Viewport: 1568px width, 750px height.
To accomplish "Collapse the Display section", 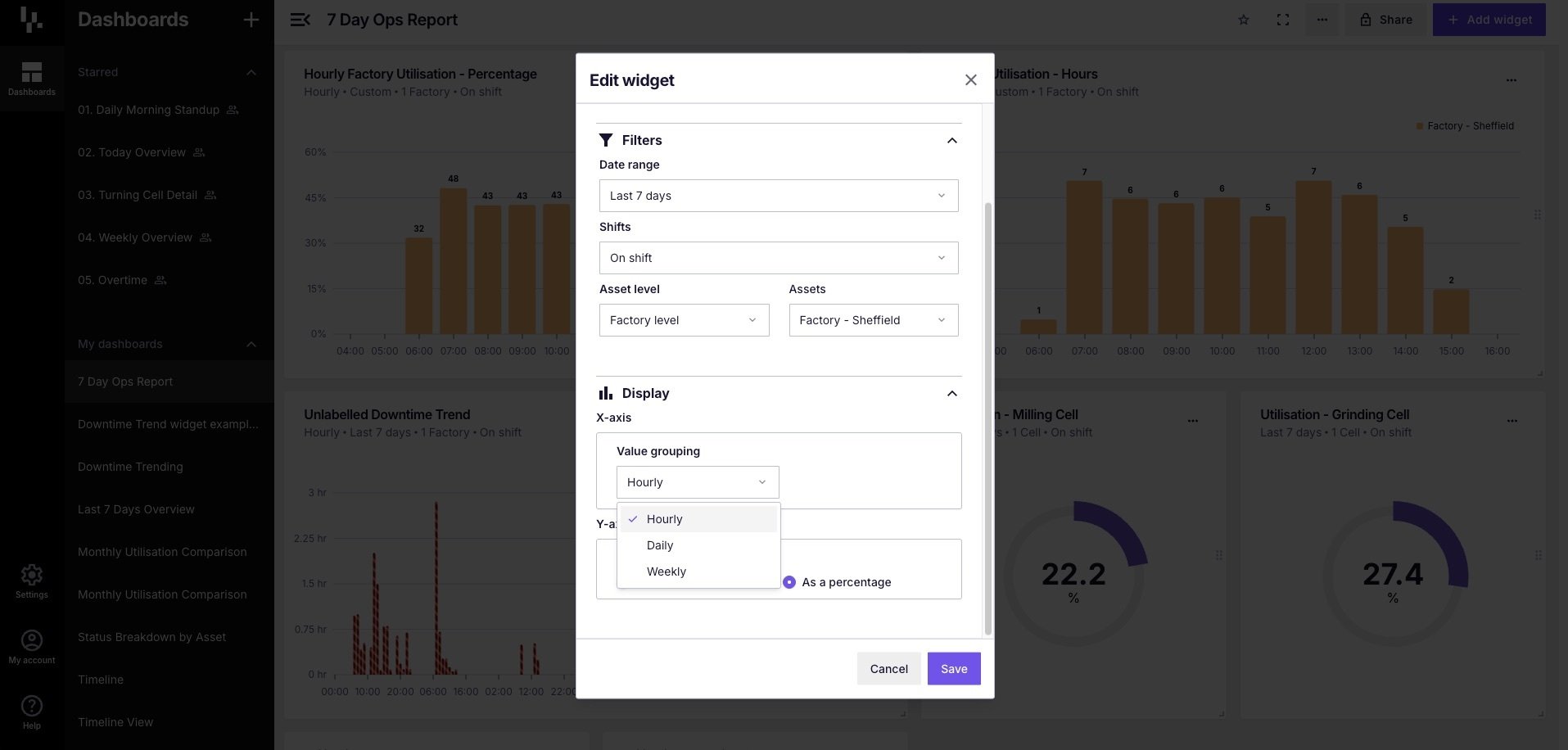I will 952,394.
